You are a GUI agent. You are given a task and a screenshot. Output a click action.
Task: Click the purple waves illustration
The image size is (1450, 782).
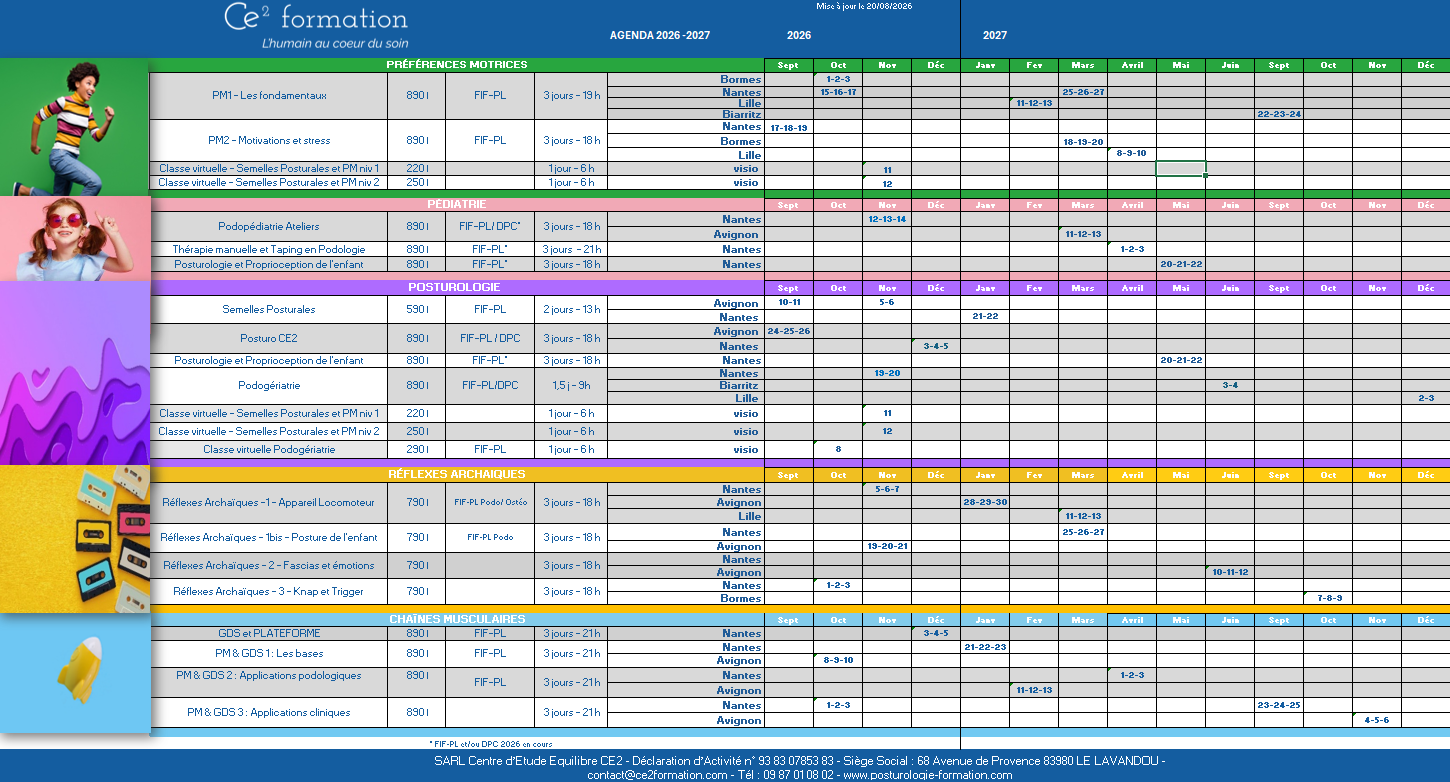74,373
